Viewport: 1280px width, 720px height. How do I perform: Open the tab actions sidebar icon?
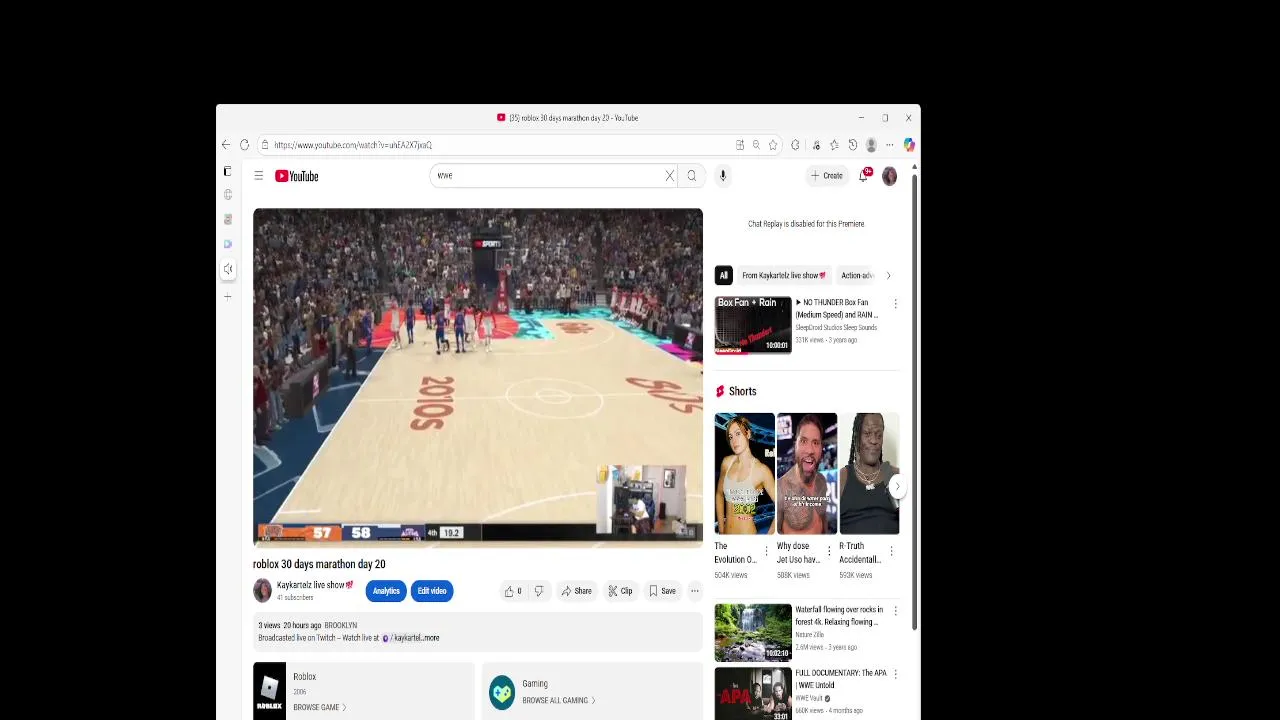coord(227,171)
